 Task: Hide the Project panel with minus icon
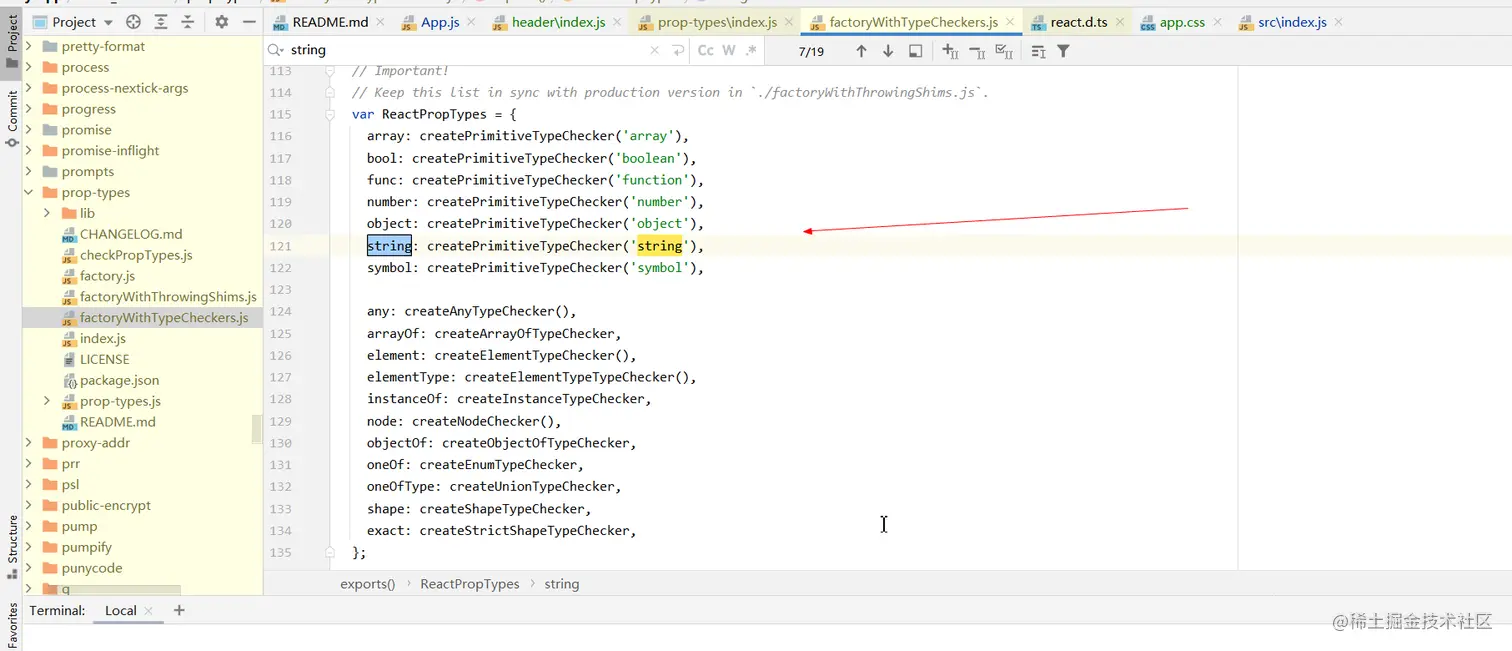pos(249,22)
